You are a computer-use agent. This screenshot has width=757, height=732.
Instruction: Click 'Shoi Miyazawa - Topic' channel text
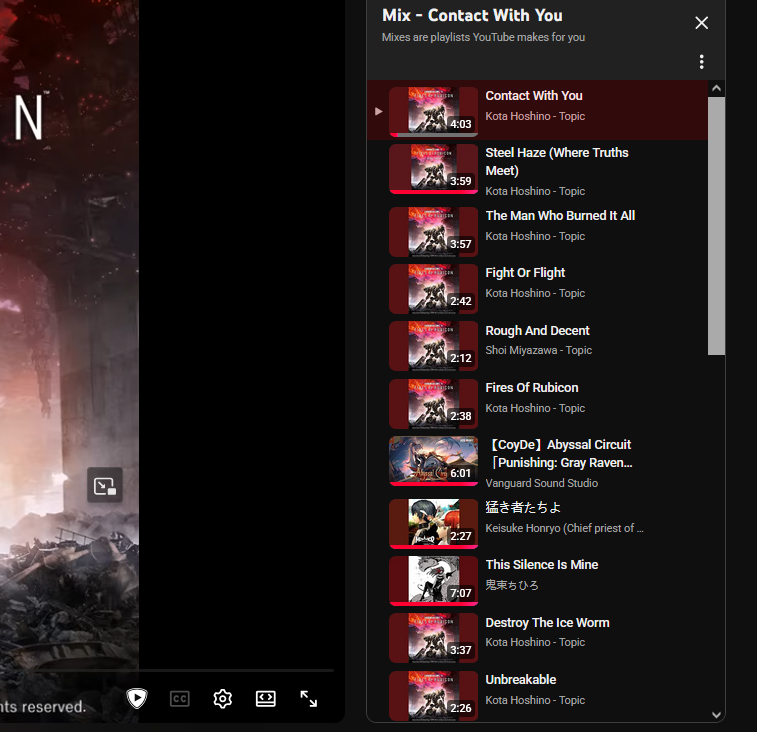tap(538, 350)
